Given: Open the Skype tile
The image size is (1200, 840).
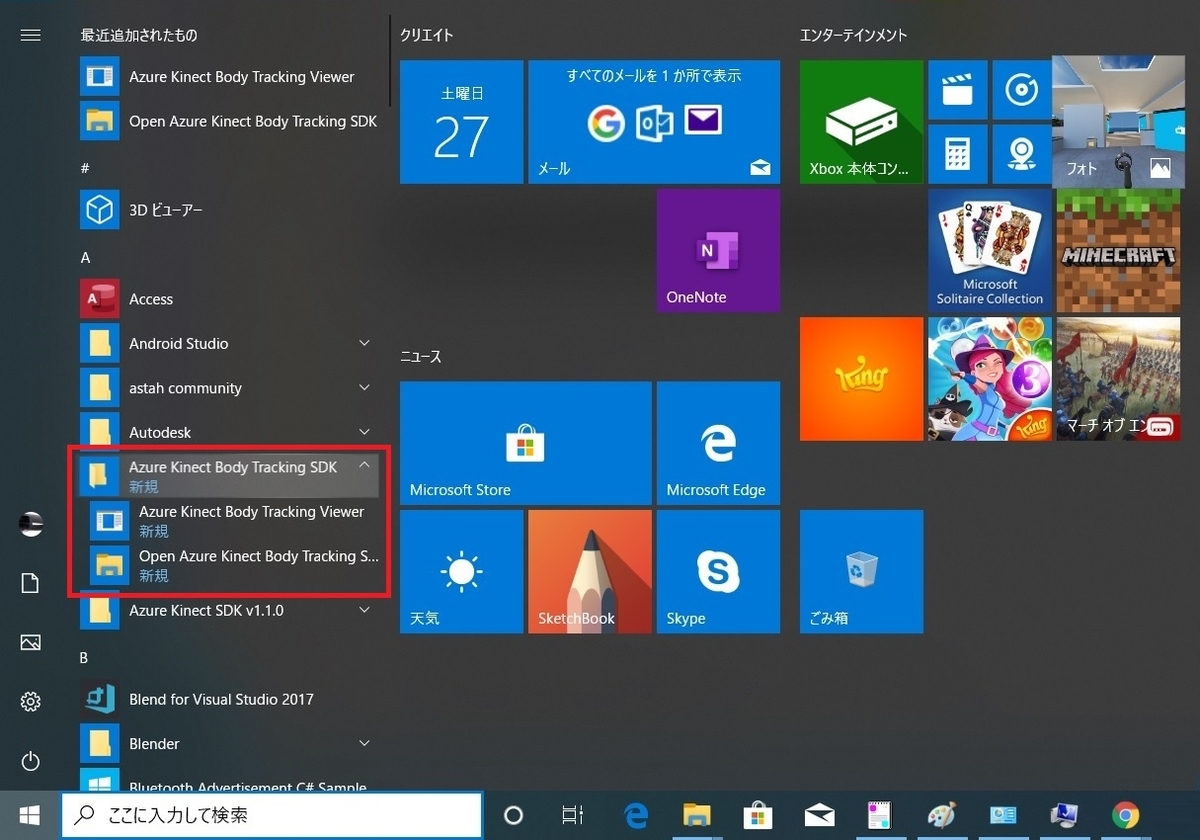Looking at the screenshot, I should 718,571.
